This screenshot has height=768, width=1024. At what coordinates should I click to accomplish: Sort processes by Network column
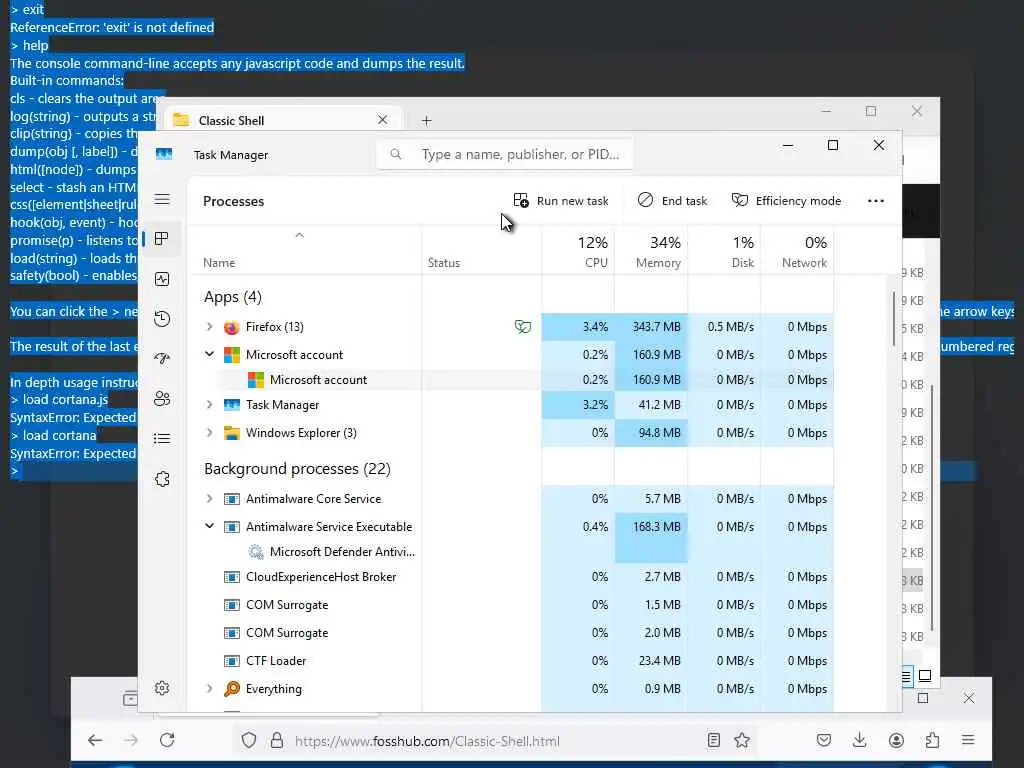point(797,251)
